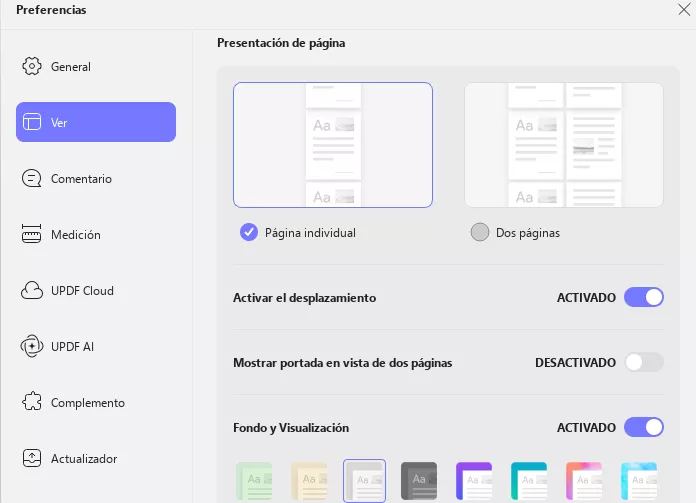
Task: Choose the two-page layout thumbnail
Action: click(x=564, y=145)
